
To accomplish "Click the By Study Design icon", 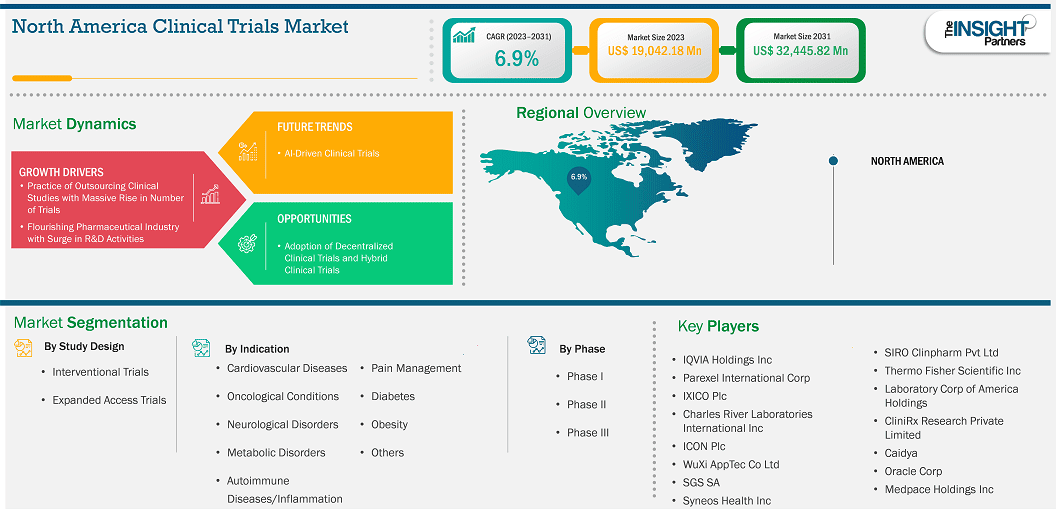I will coord(24,348).
